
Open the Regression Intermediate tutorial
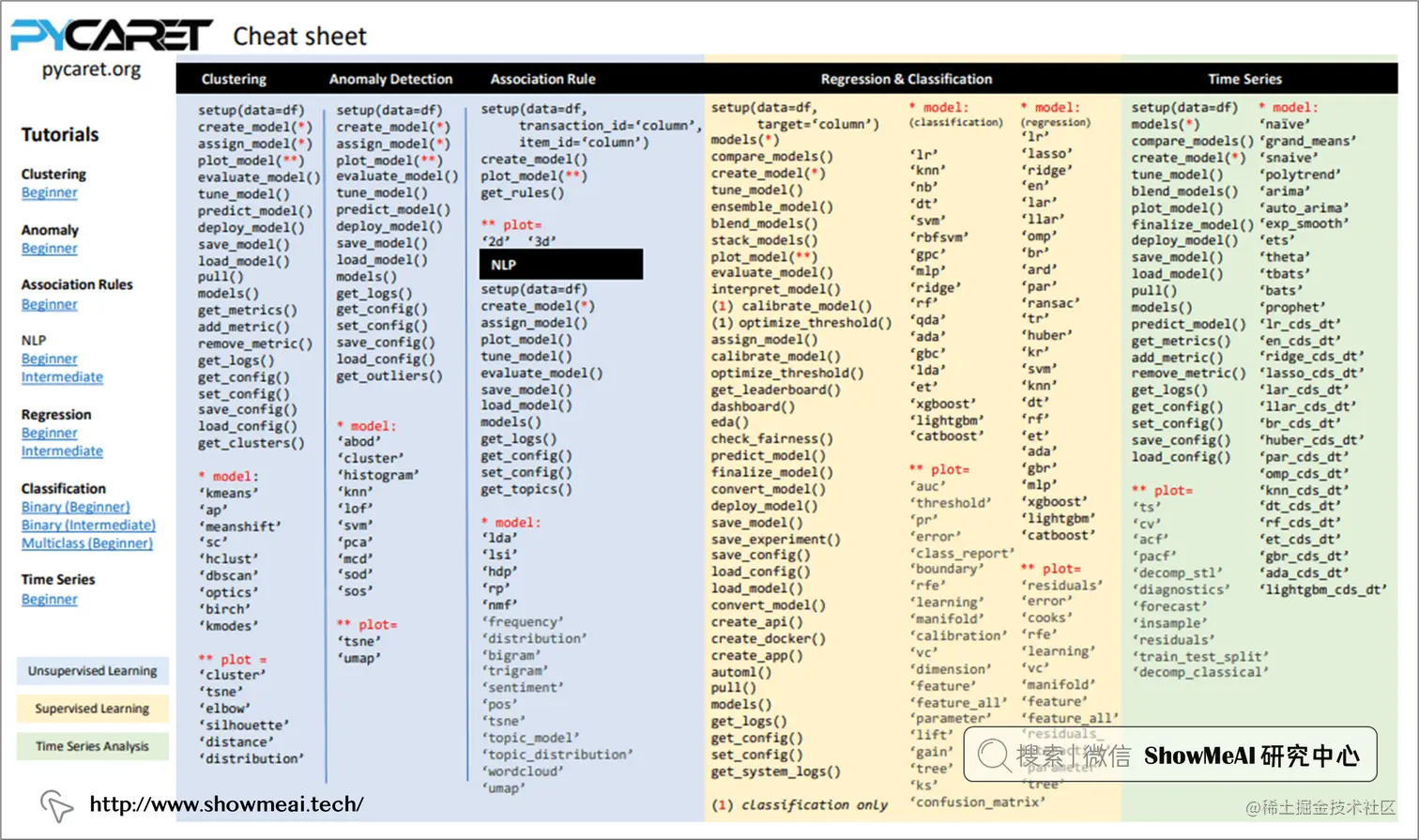(62, 451)
